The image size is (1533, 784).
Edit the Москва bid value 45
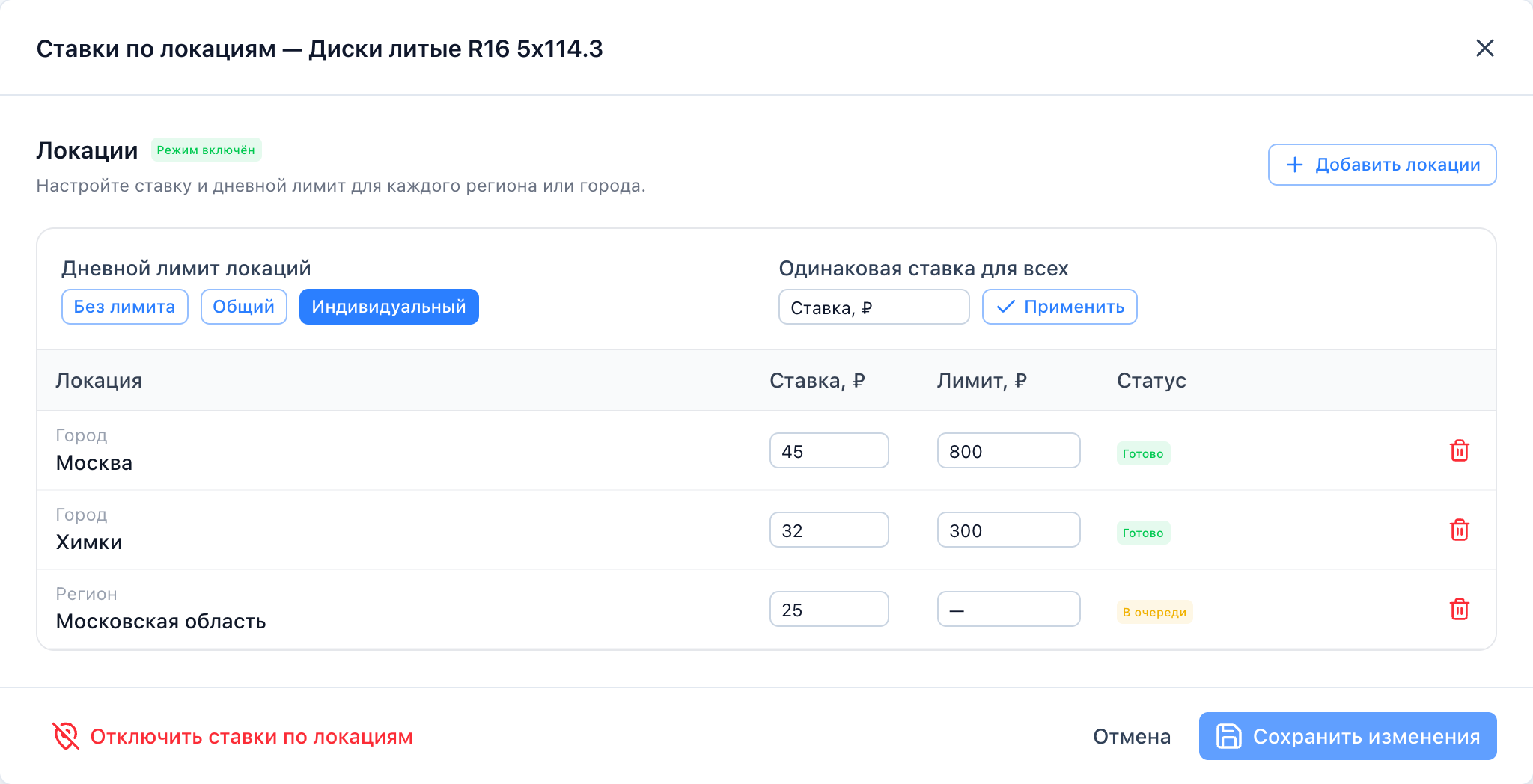click(829, 451)
